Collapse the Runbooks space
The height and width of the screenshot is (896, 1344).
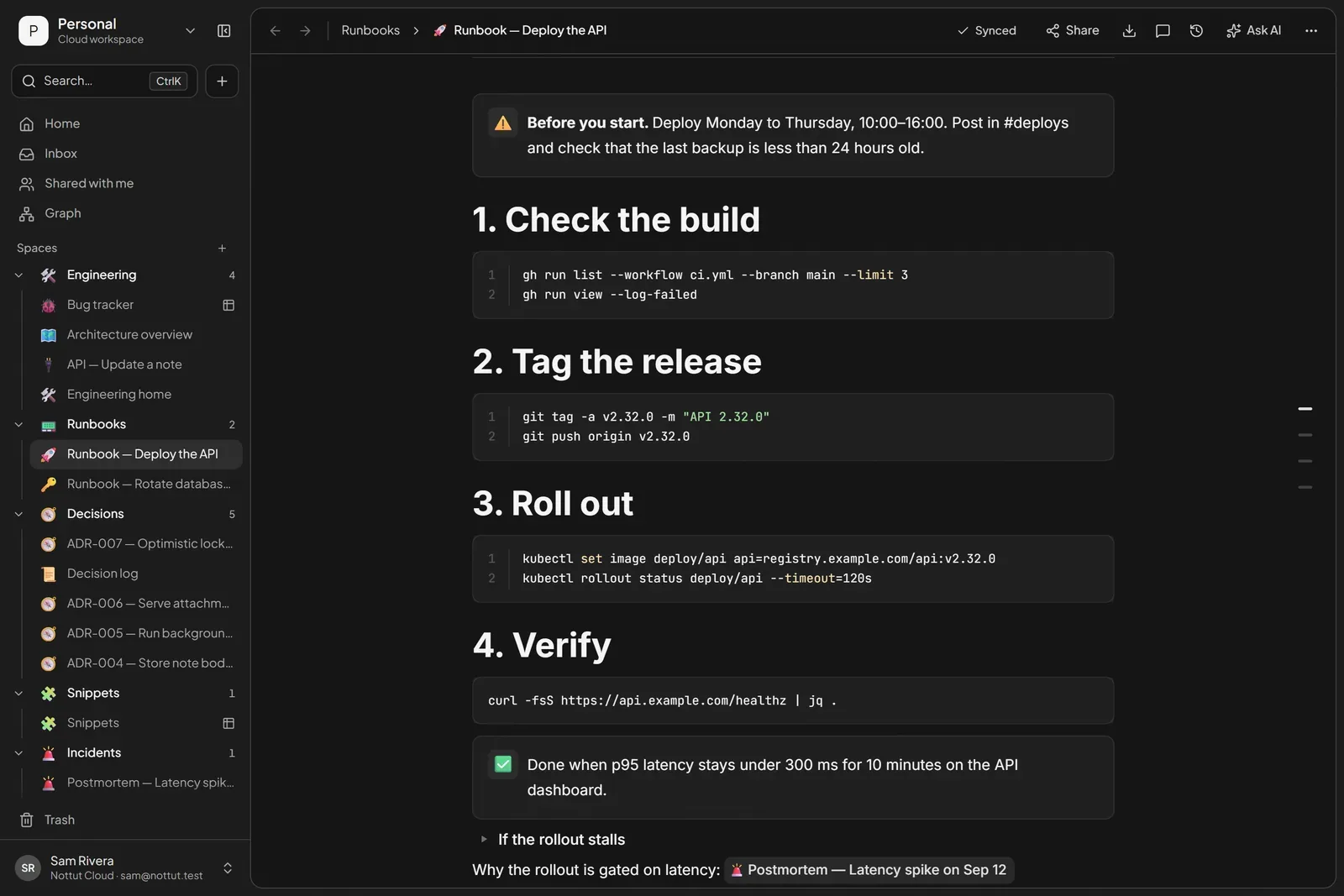[x=18, y=425]
